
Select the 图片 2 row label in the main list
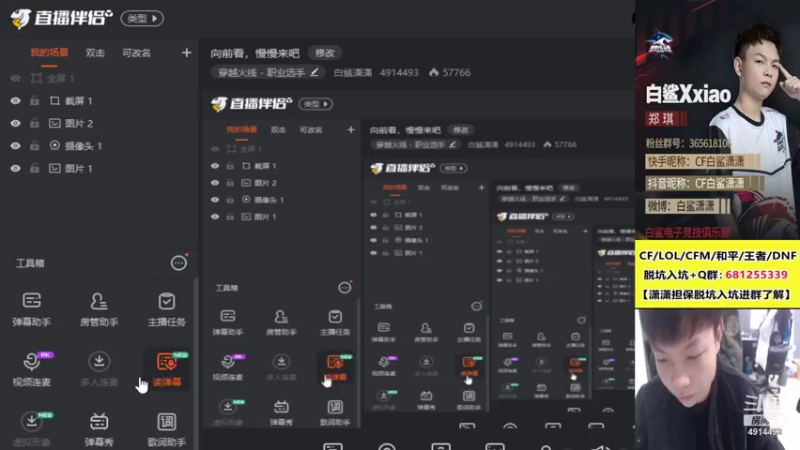(79, 123)
